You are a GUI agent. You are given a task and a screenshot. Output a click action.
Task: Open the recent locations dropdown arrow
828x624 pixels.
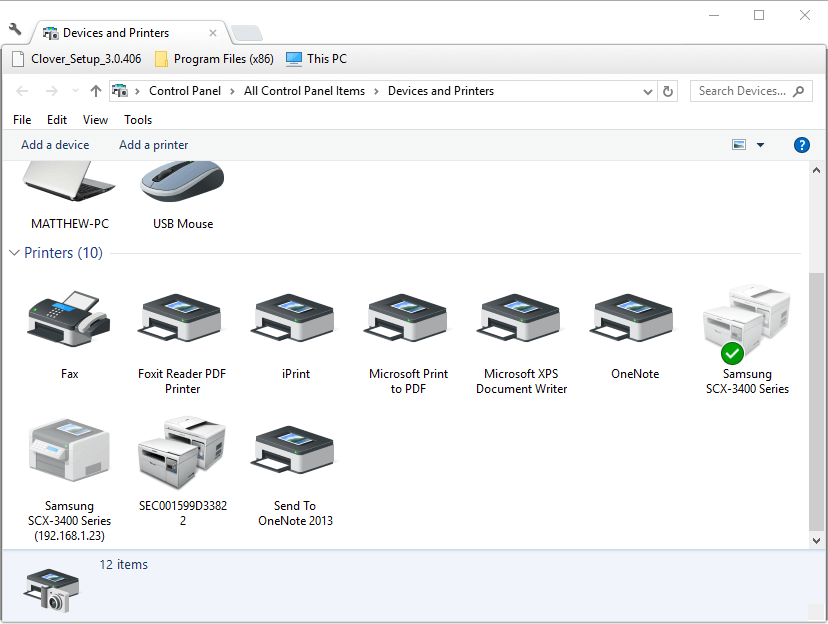point(75,91)
